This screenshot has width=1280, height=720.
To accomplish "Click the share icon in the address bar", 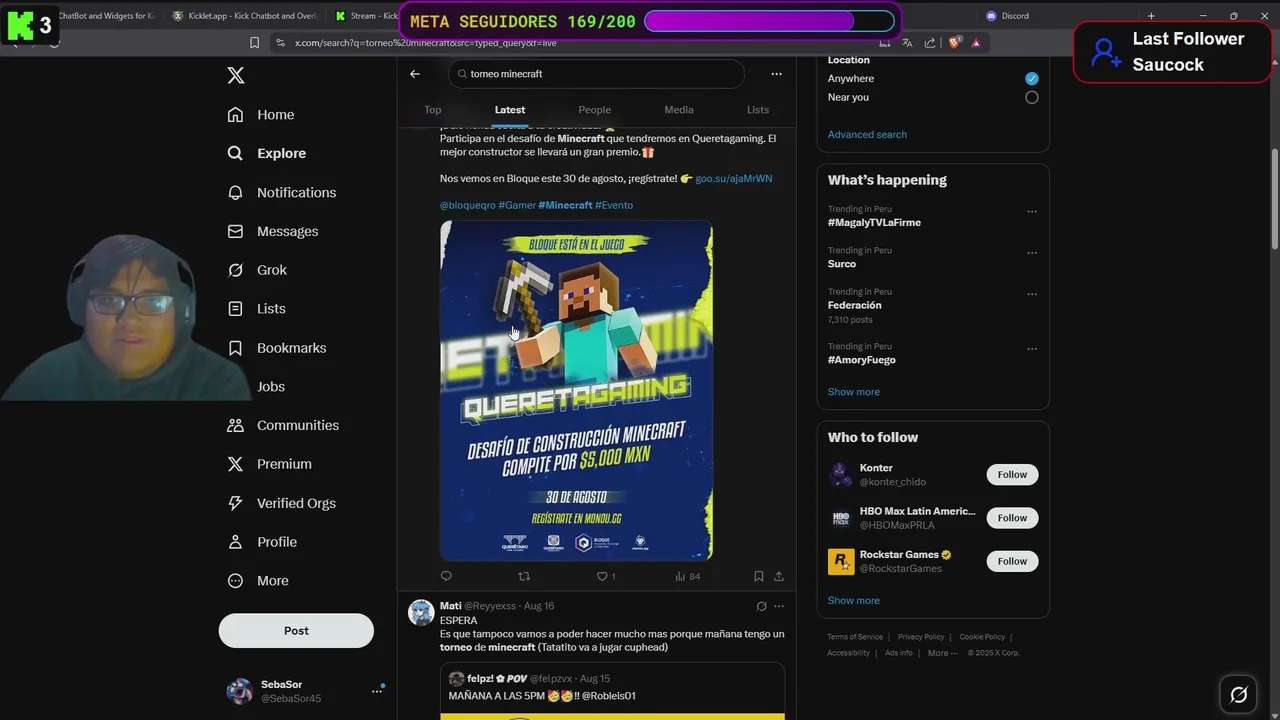I will tap(930, 43).
